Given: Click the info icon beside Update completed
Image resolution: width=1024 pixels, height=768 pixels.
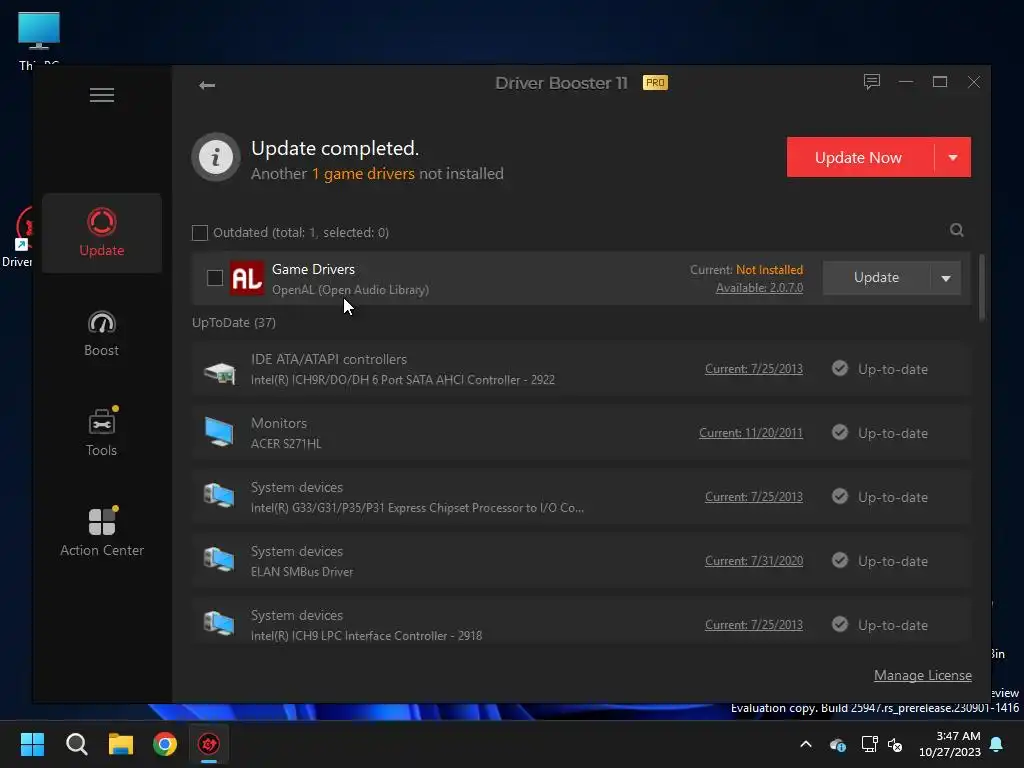Looking at the screenshot, I should (216, 157).
